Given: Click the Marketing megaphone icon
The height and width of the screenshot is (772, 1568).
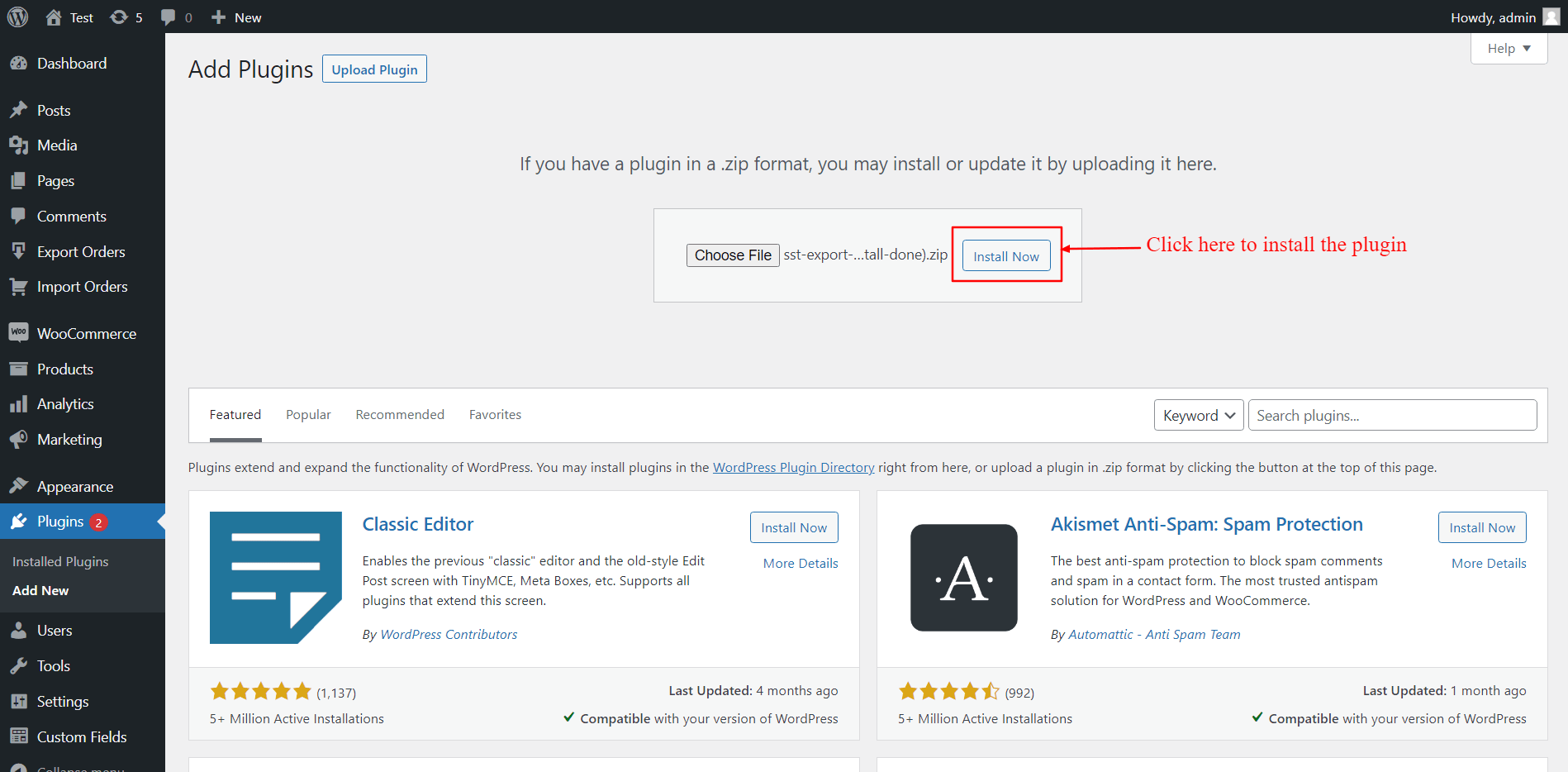Looking at the screenshot, I should coord(18,440).
